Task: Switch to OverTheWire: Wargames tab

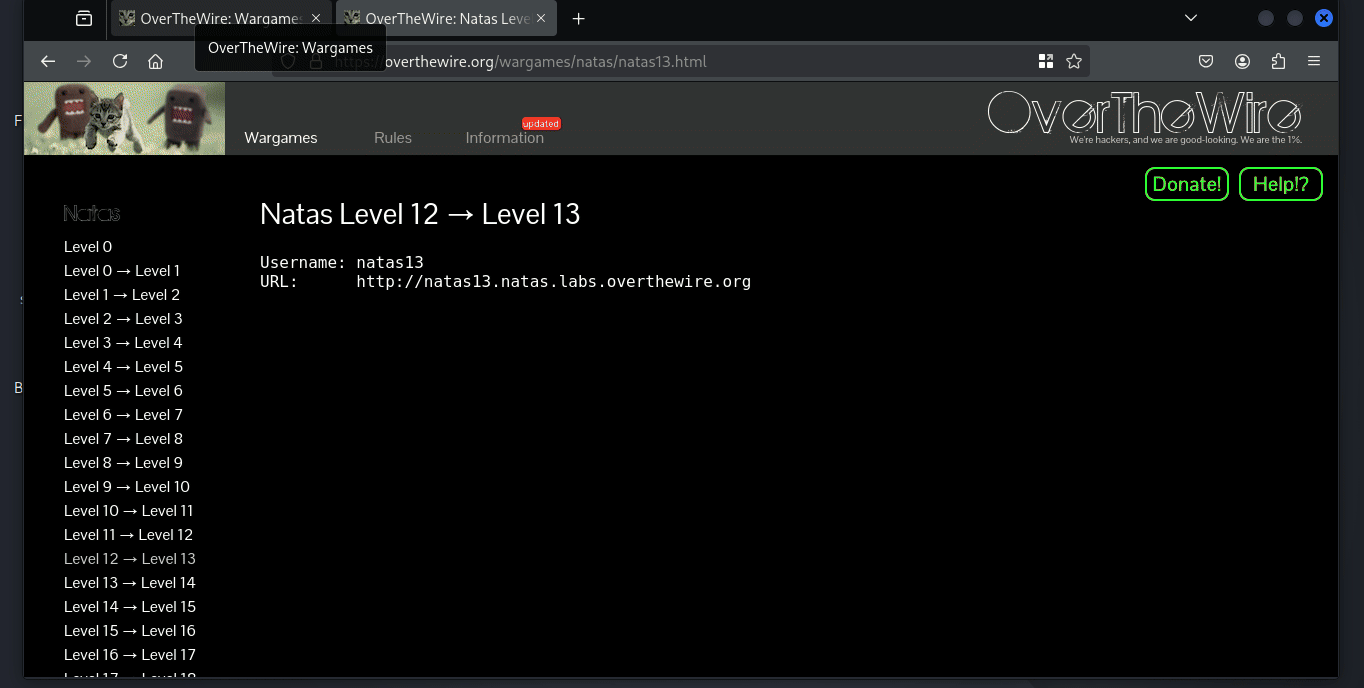Action: (x=220, y=18)
